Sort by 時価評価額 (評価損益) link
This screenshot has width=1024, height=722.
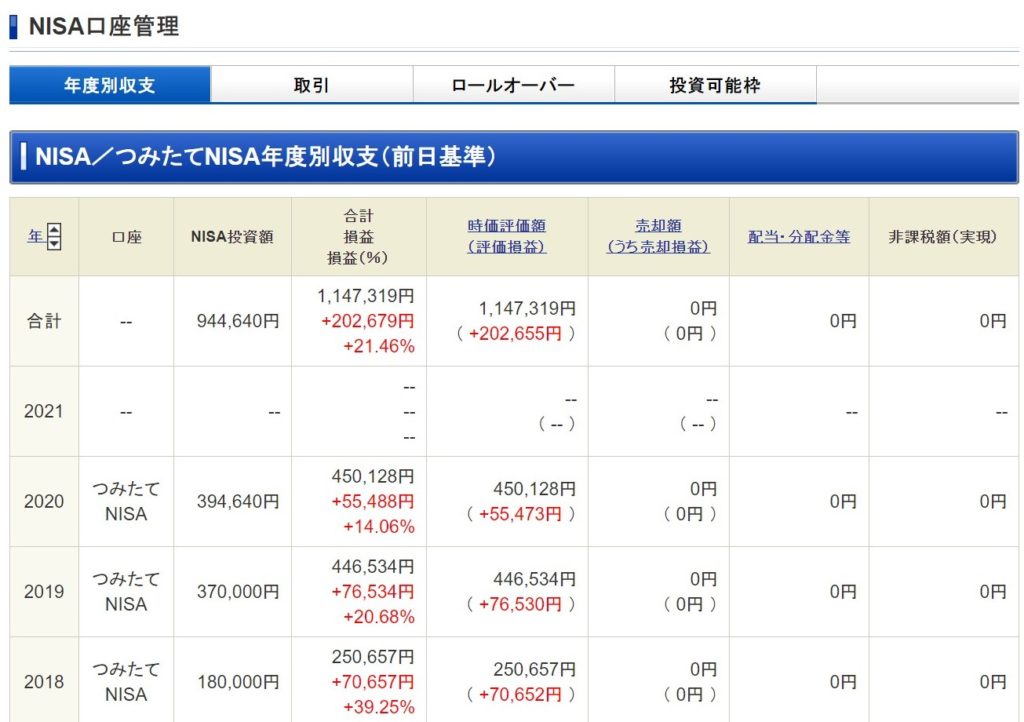coord(507,236)
